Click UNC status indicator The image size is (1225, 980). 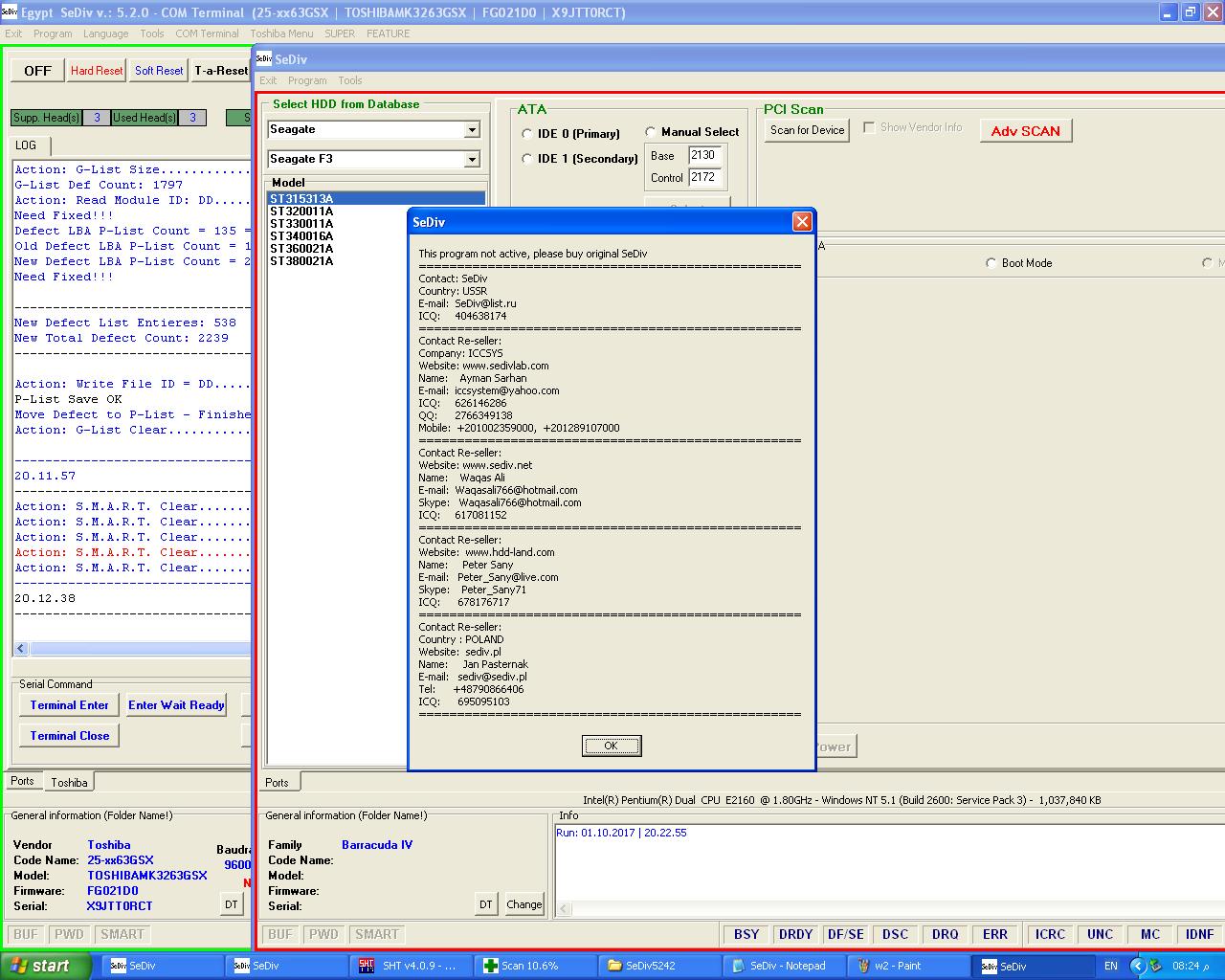pyautogui.click(x=1101, y=935)
